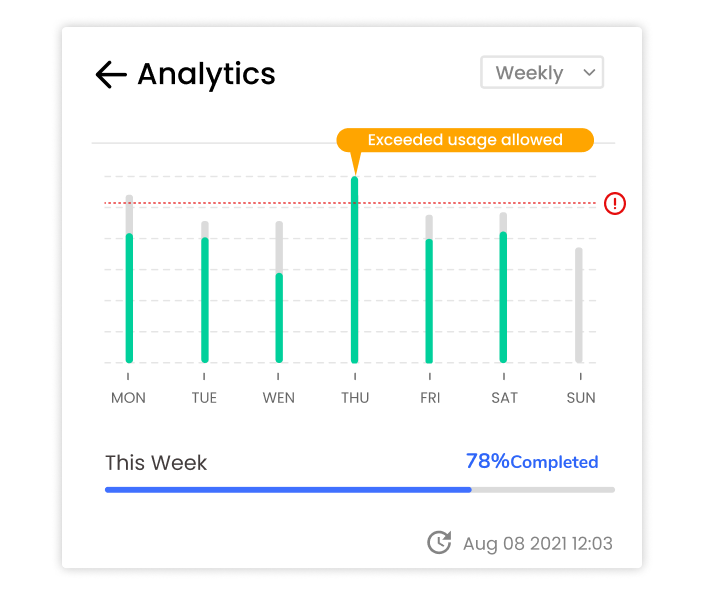
Task: Click the red dotted usage limit line
Action: click(350, 203)
